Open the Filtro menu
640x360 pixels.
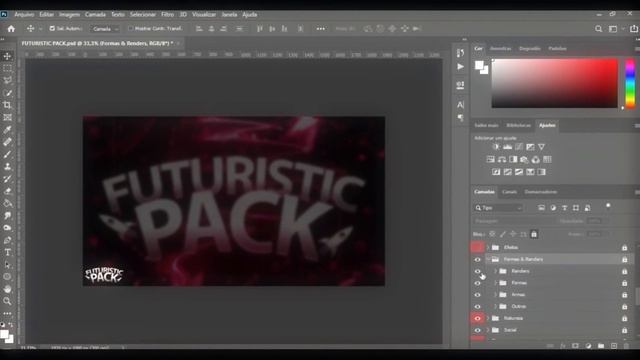[167, 14]
